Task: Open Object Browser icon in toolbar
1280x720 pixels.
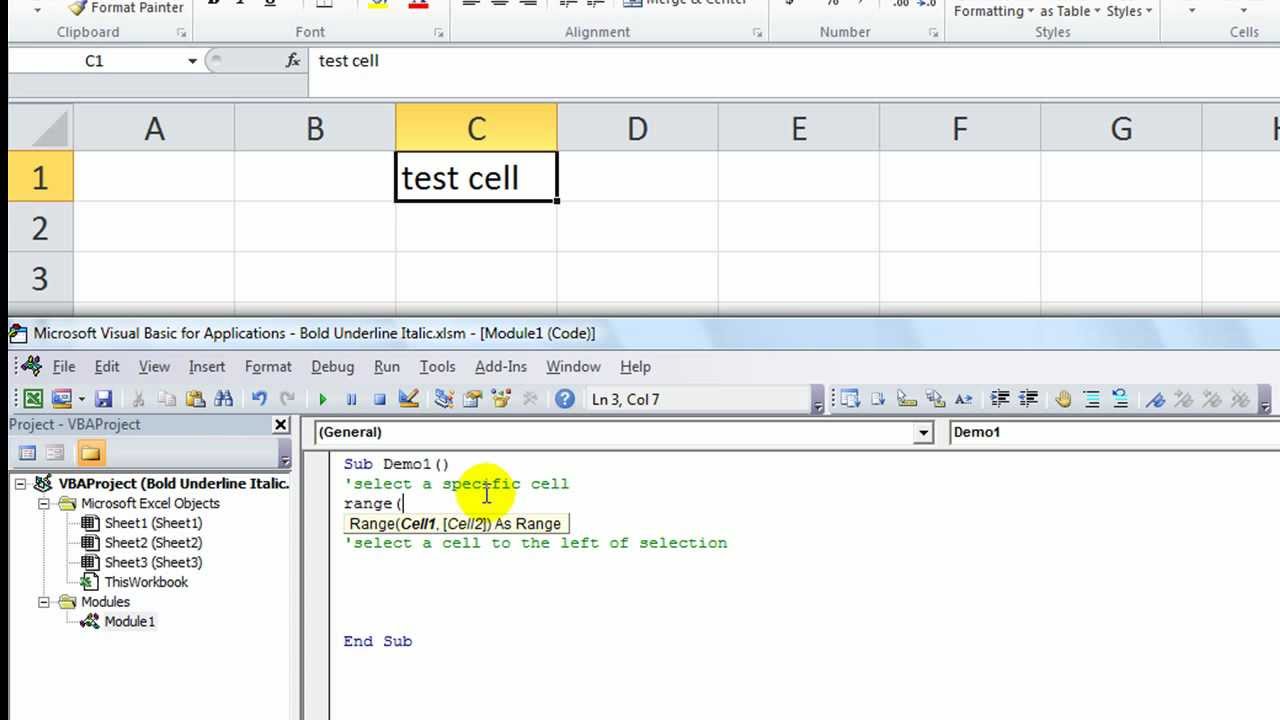Action: 501,399
